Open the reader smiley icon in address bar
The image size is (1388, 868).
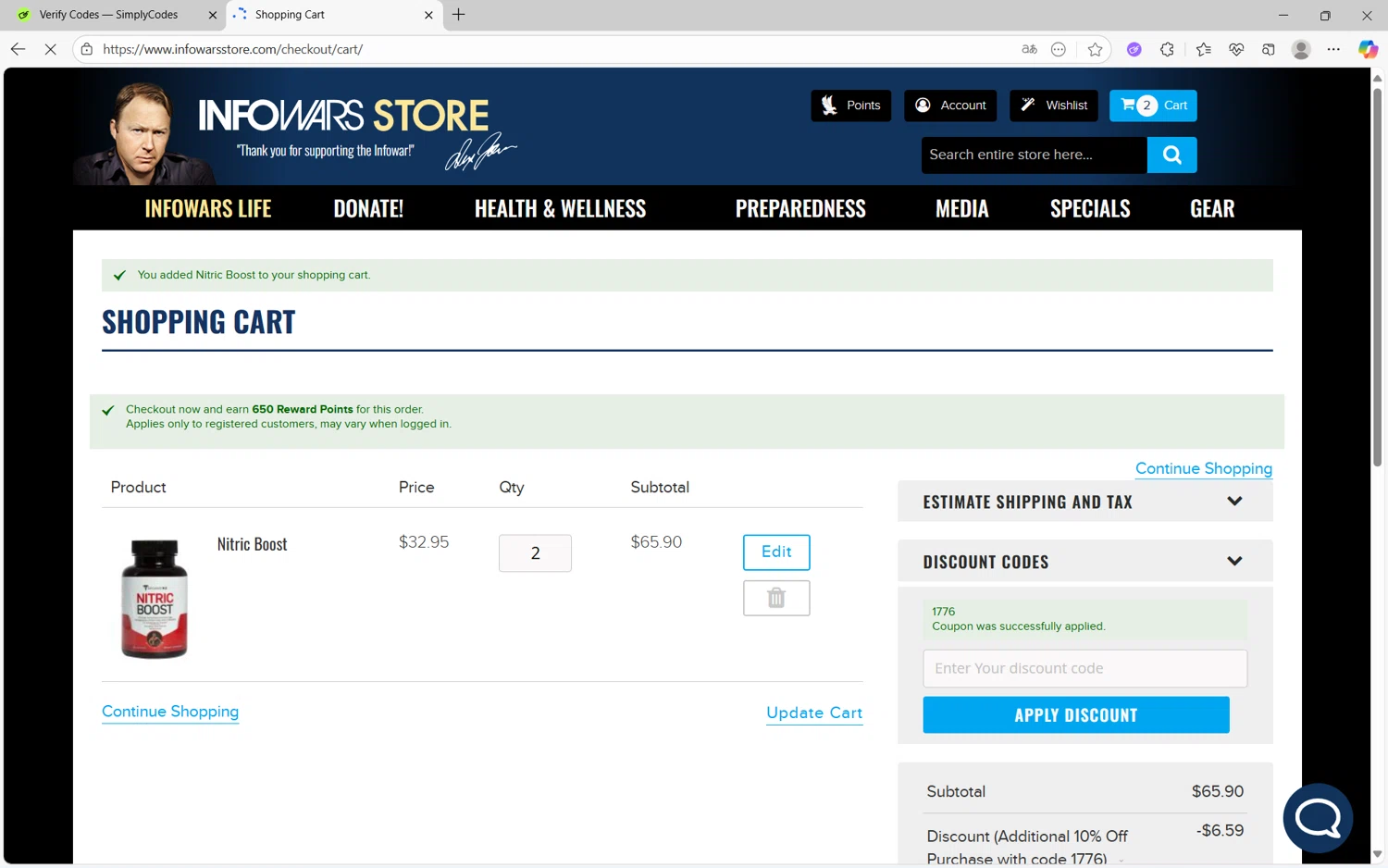pyautogui.click(x=1059, y=49)
